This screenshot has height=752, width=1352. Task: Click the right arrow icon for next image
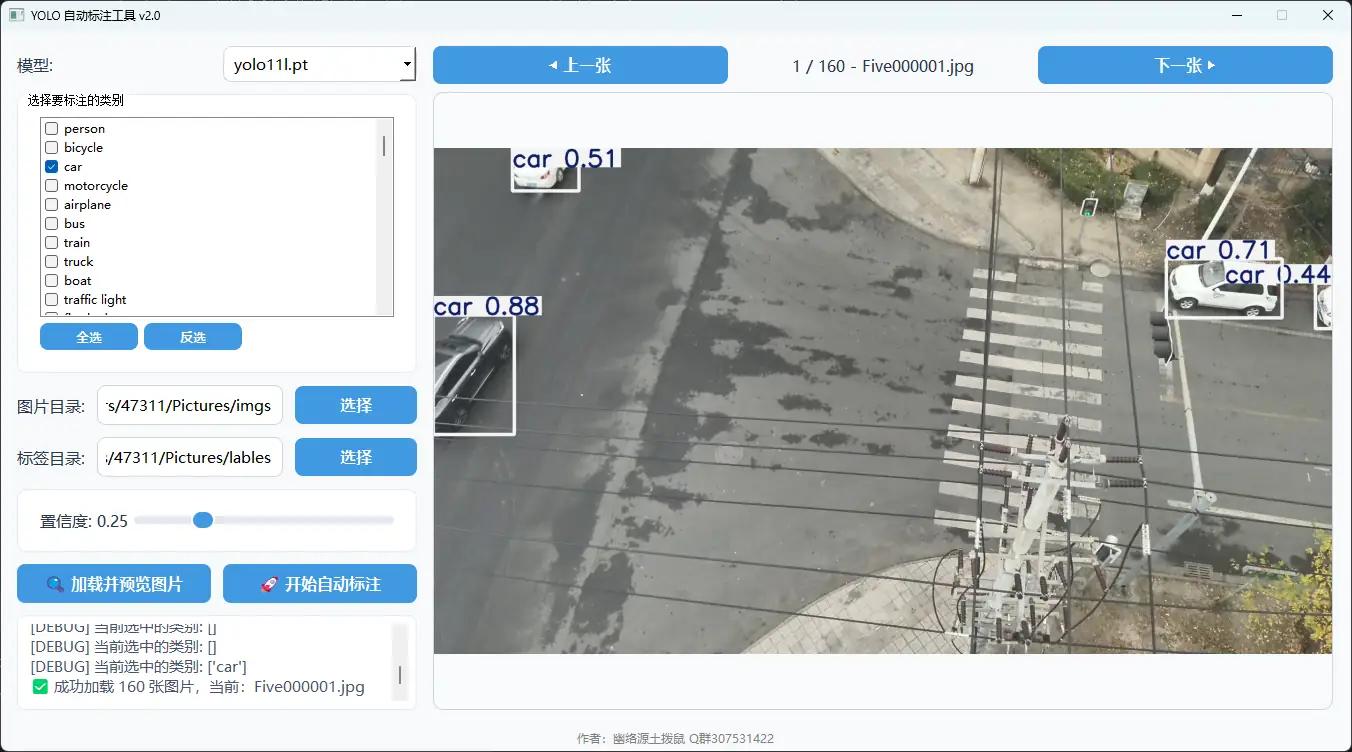click(x=1211, y=66)
